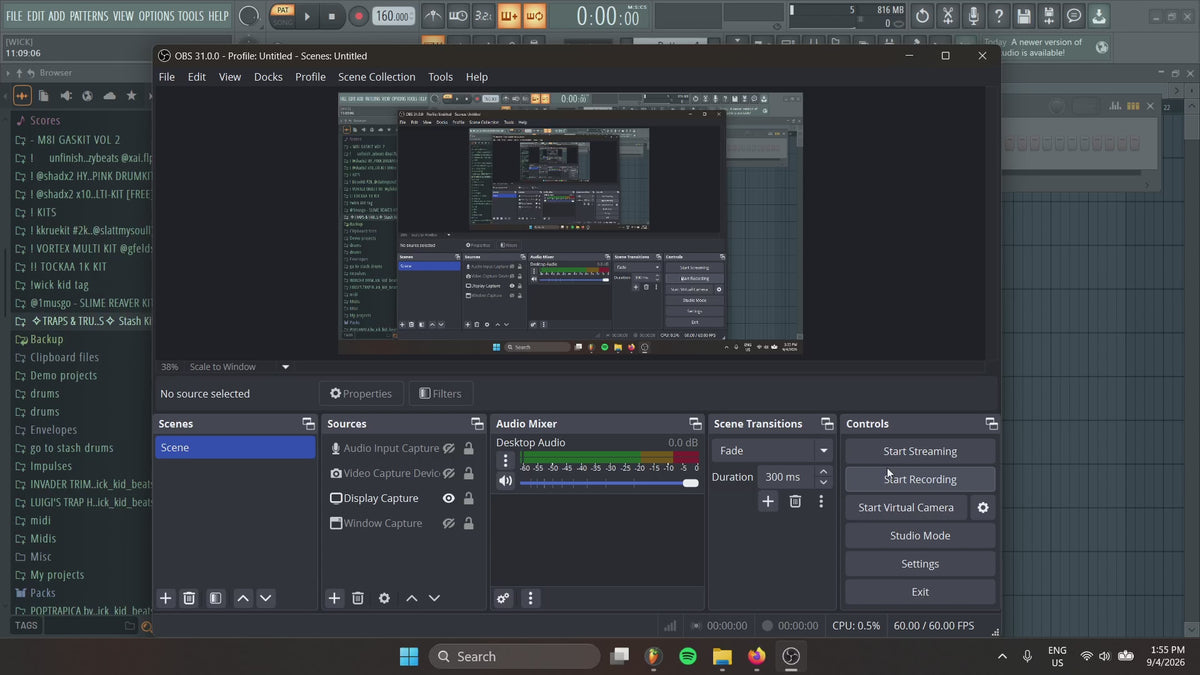Toggle lock on Window Capture source
Image resolution: width=1200 pixels, height=675 pixels.
468,523
